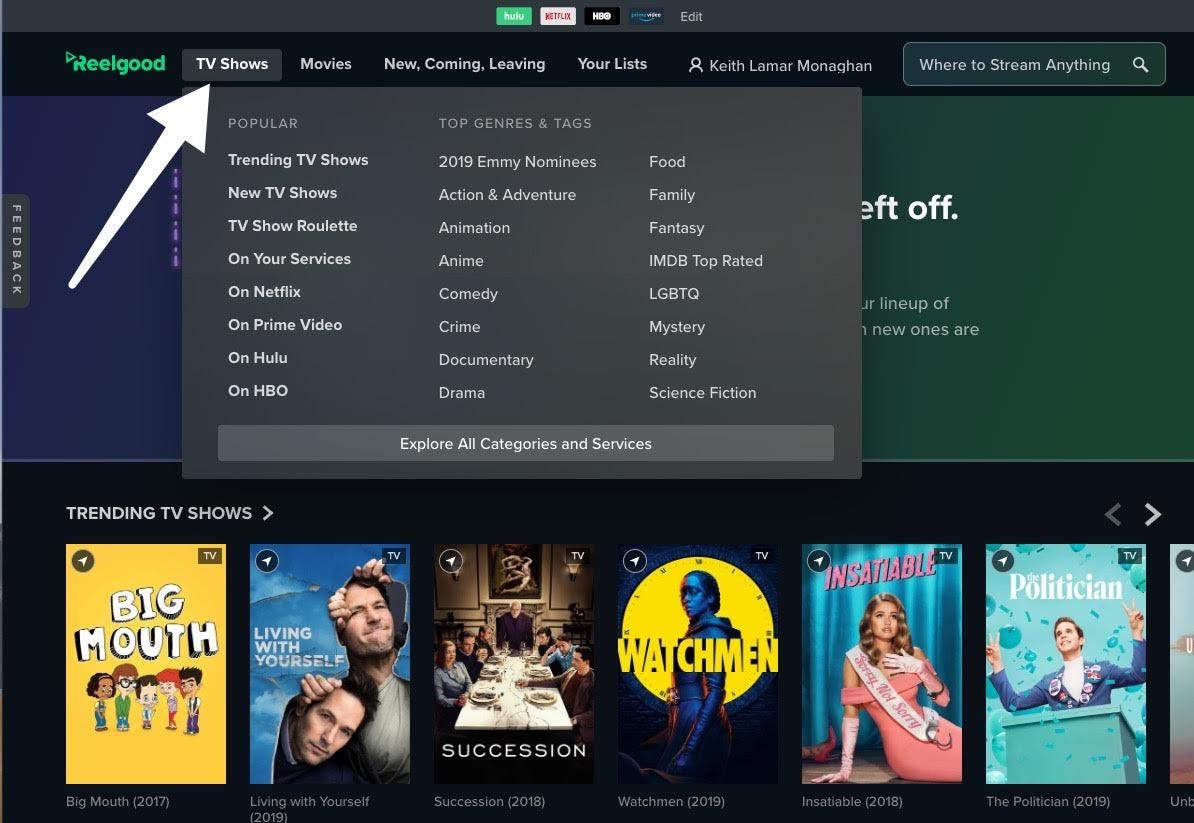Select On Your Services entry
Screen dimensions: 1194x823
[x=289, y=259]
